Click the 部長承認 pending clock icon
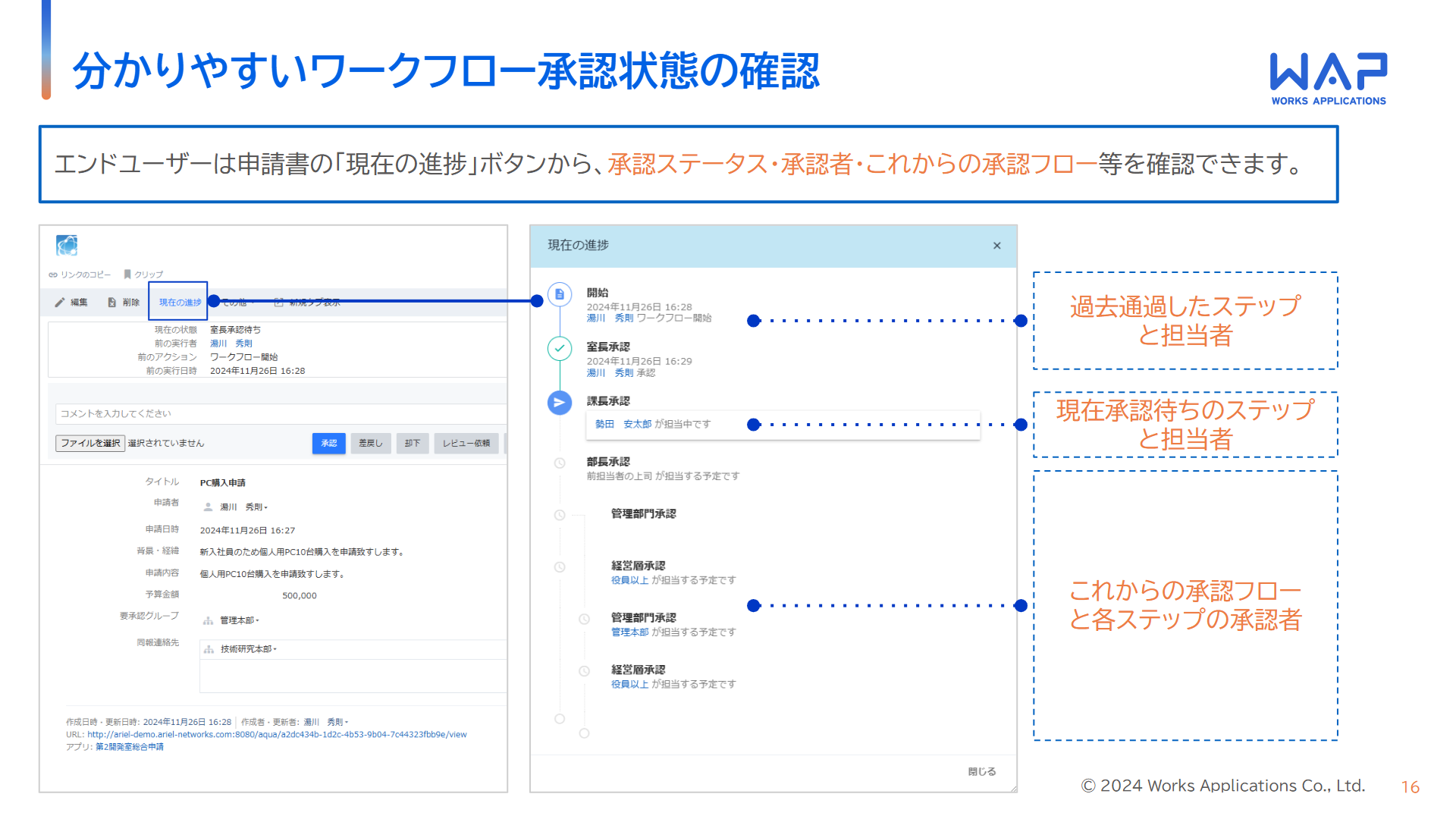This screenshot has height=819, width=1456. [560, 463]
